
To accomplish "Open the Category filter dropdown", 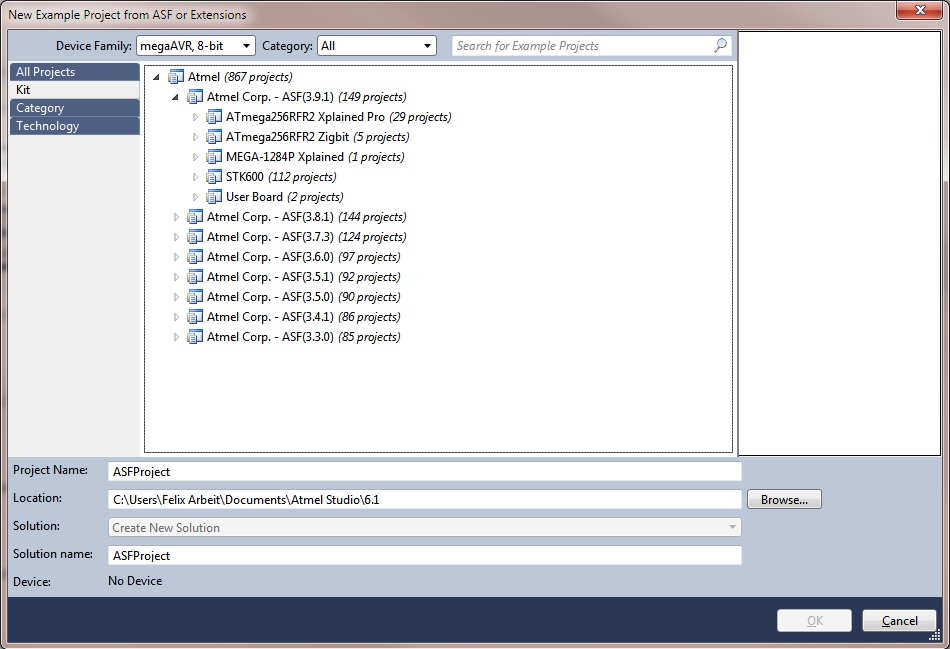I will coord(377,45).
